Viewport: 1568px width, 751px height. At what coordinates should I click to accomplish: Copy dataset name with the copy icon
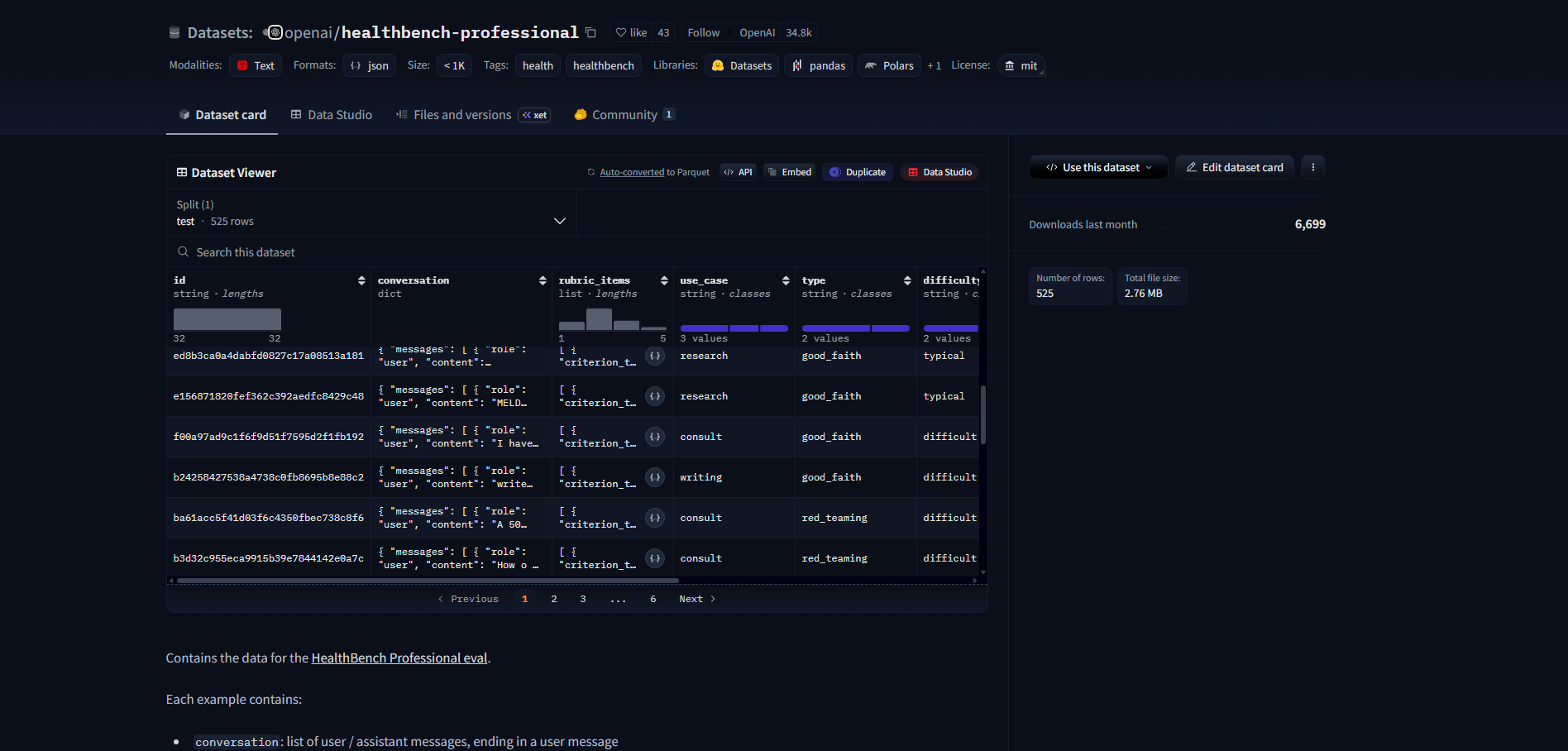[590, 33]
